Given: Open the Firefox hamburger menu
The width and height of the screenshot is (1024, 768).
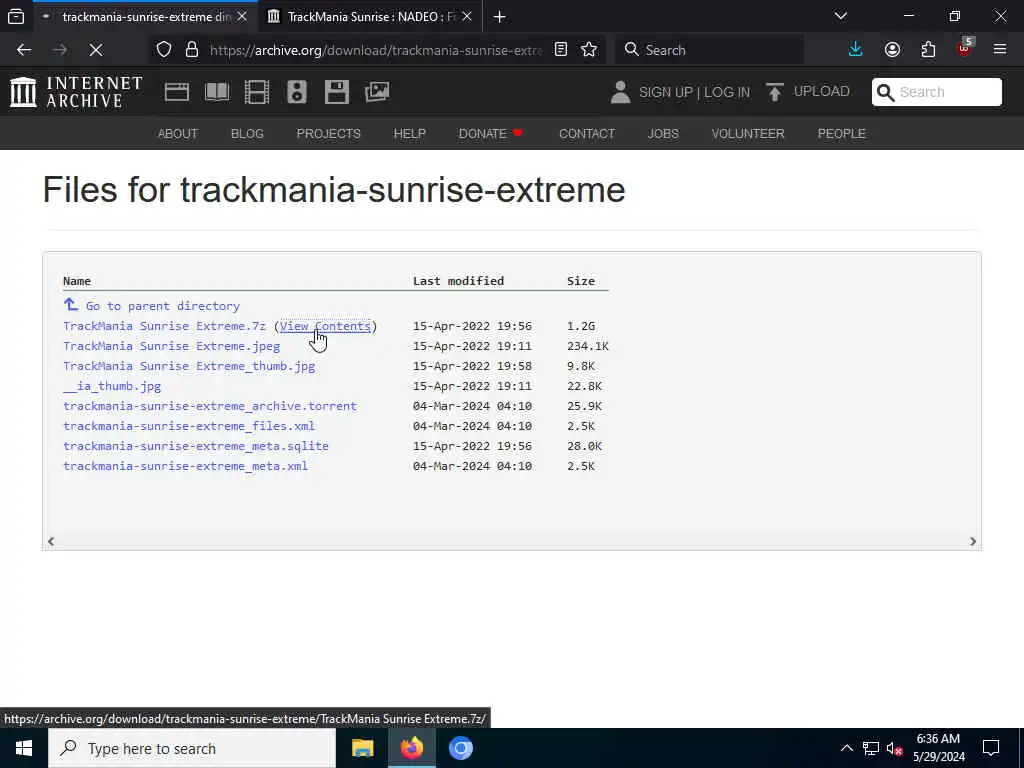Looking at the screenshot, I should (1000, 50).
